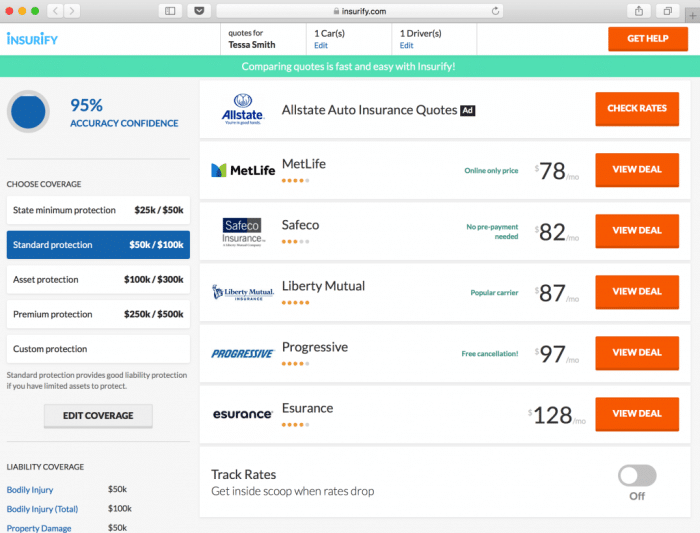This screenshot has height=533, width=700.
Task: Turn on the Track Rates switch
Action: (x=637, y=475)
